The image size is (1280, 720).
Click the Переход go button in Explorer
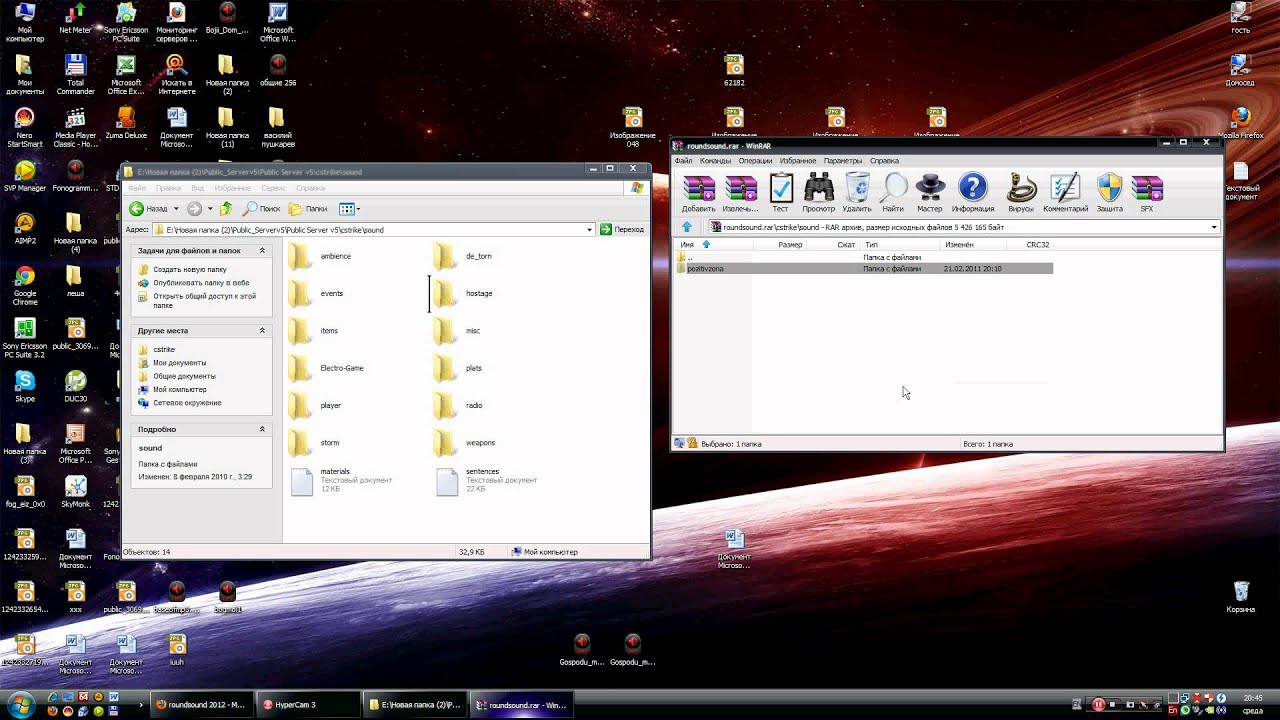(x=622, y=229)
